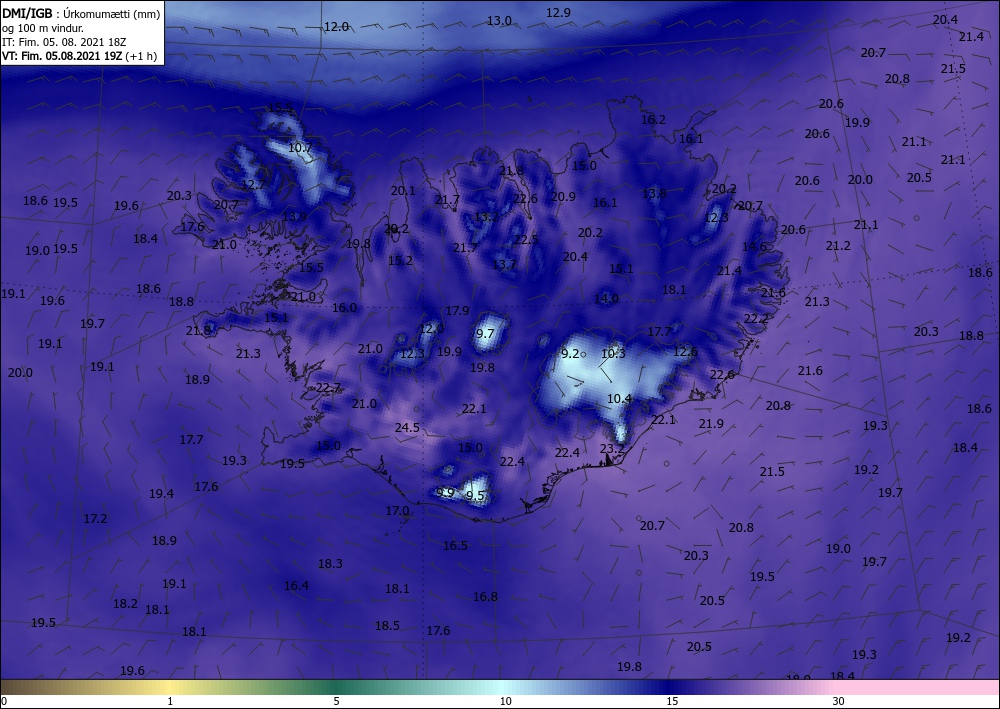Select the 14.0 value in the interior

click(x=607, y=298)
